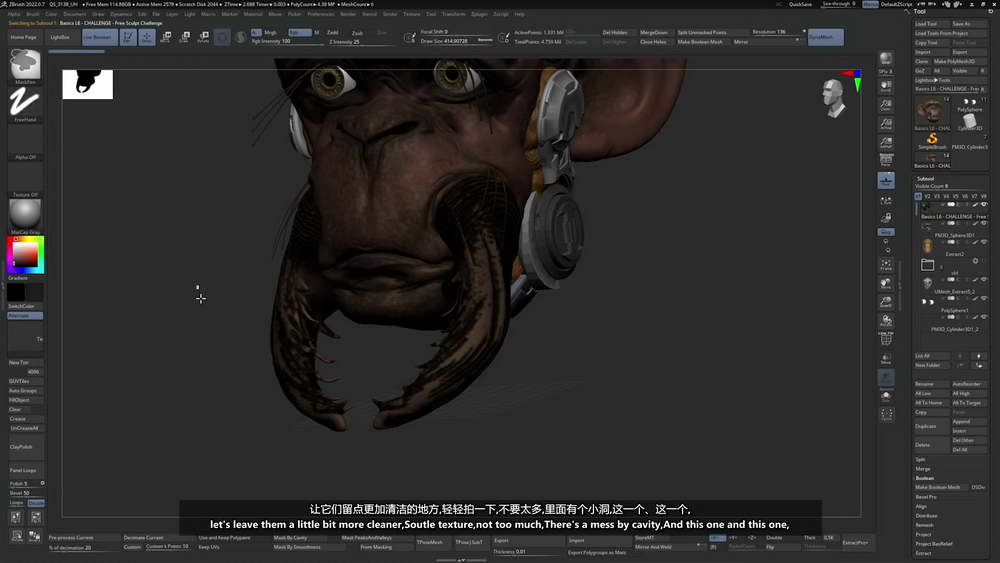
Task: Click the Home Page button
Action: pyautogui.click(x=24, y=37)
